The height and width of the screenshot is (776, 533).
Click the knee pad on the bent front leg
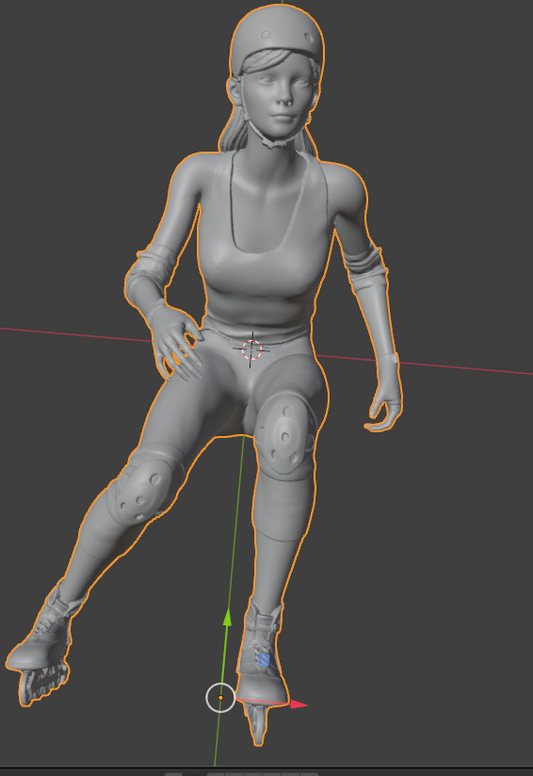pyautogui.click(x=285, y=436)
